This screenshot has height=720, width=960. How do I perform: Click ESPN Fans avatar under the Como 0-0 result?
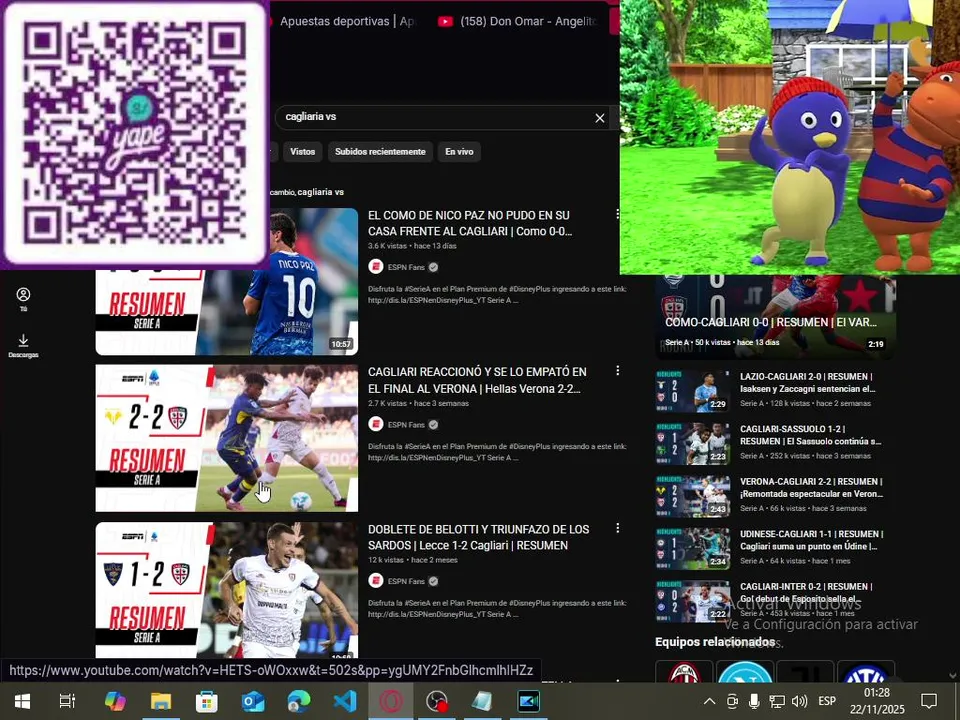click(x=376, y=267)
